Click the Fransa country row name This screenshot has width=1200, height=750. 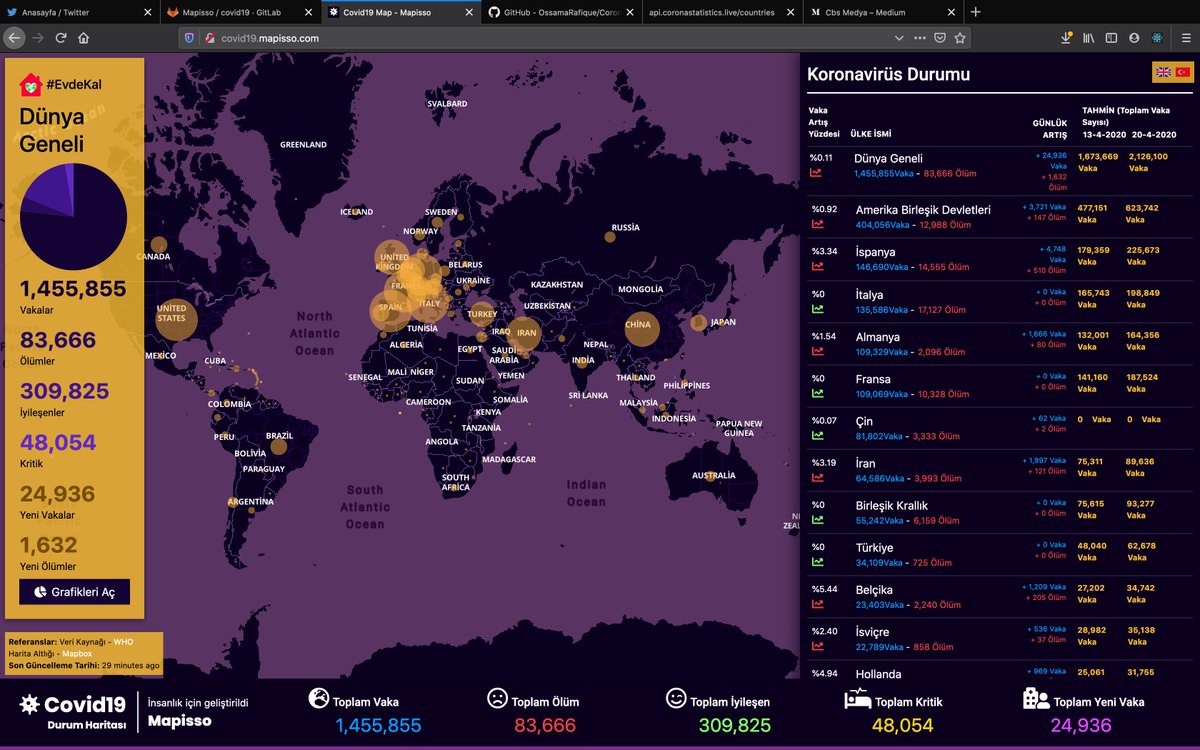[873, 379]
